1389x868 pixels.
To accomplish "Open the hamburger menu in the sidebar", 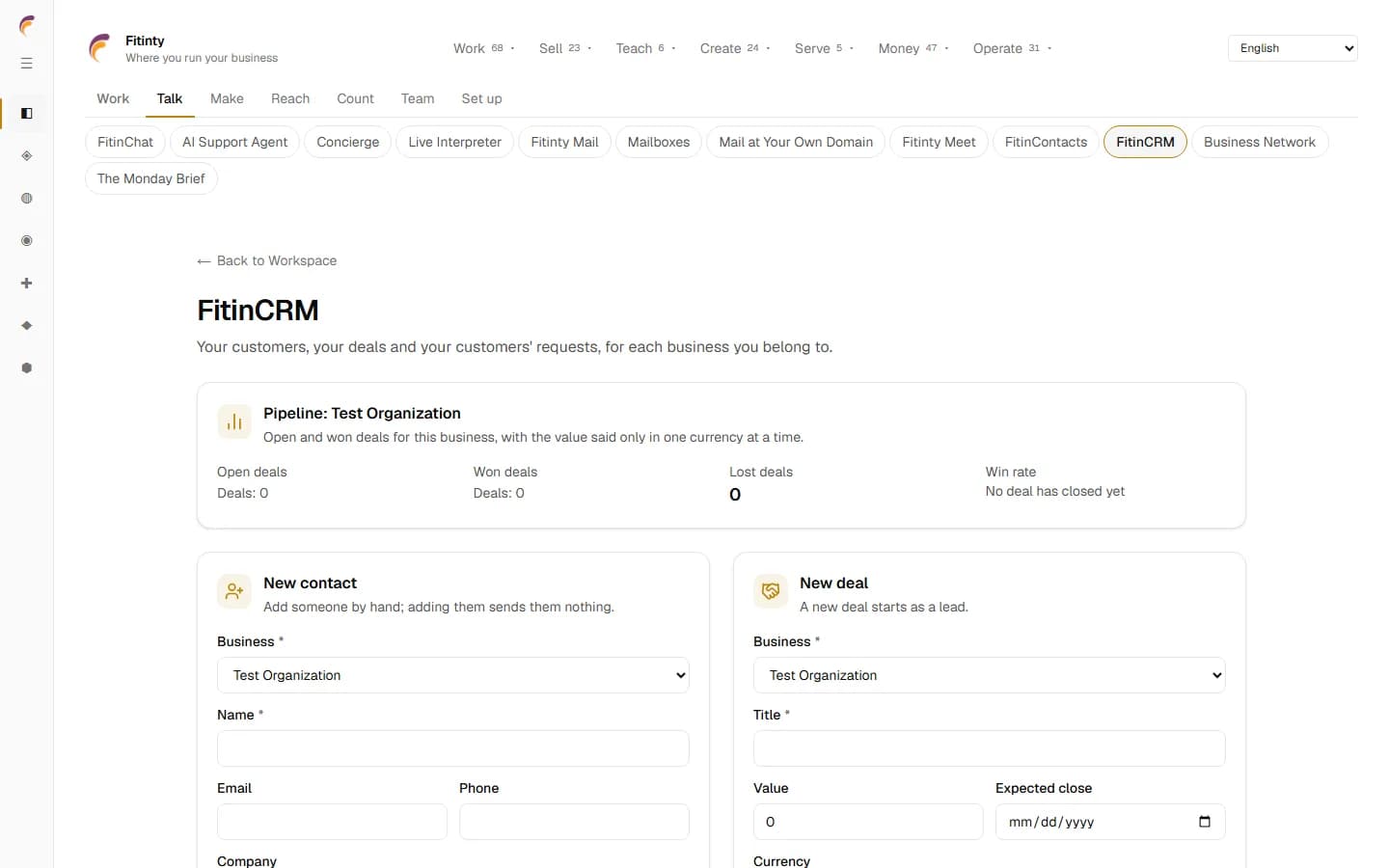I will pos(27,64).
